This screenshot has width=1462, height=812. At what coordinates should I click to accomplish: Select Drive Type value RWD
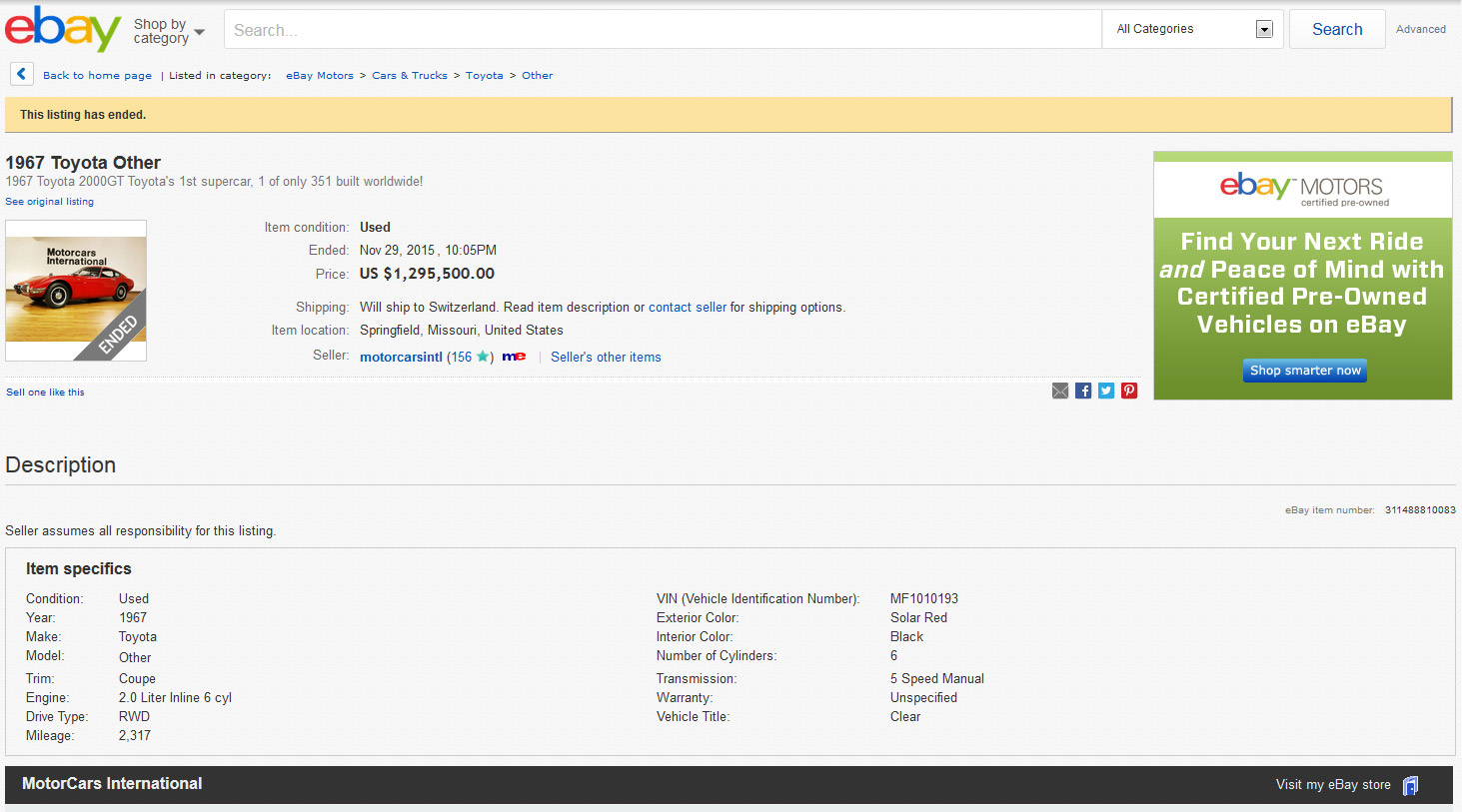(134, 717)
